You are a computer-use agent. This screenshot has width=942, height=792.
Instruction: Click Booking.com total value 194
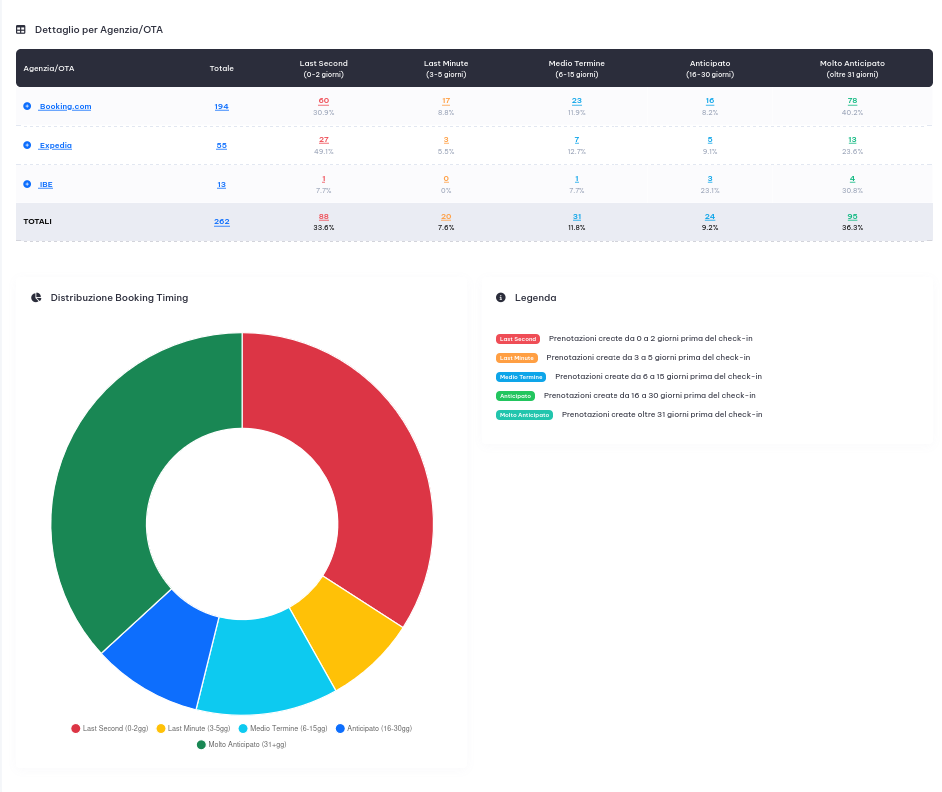[221, 106]
